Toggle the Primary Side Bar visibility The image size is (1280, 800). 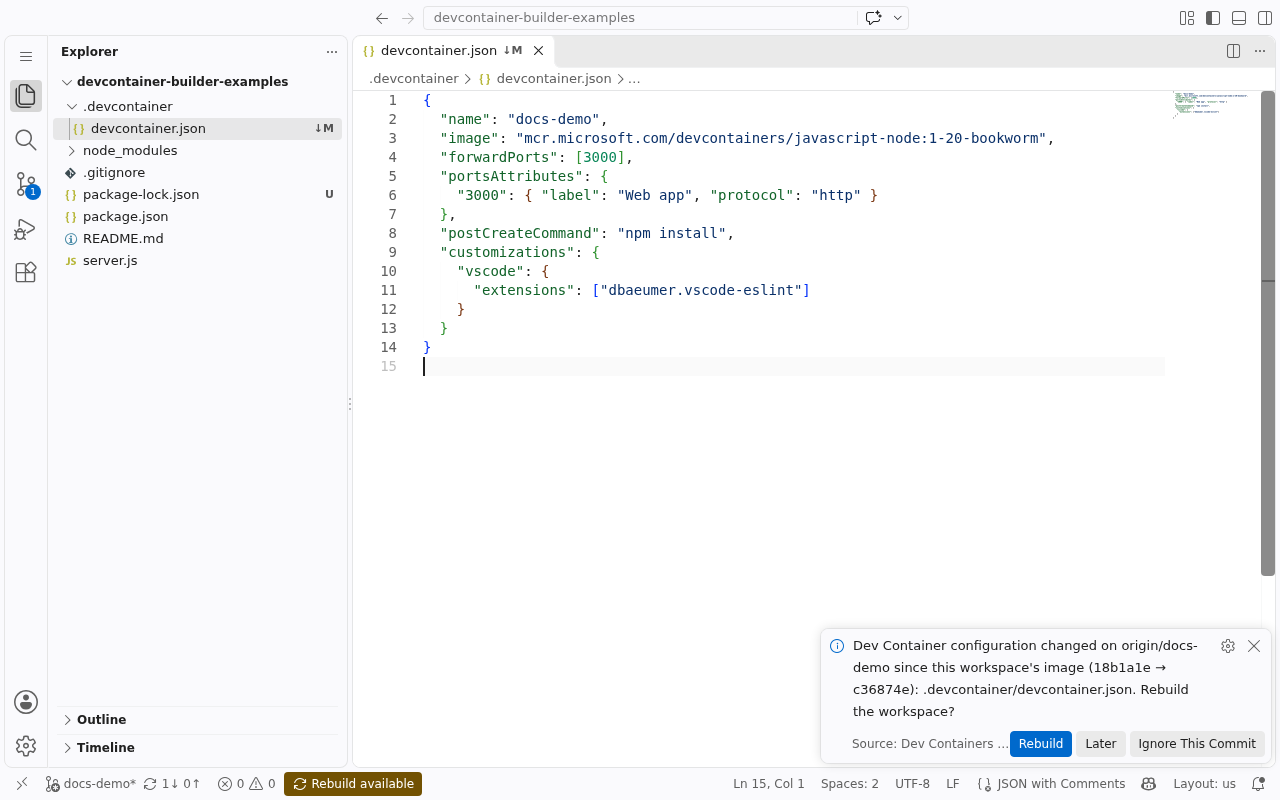[1213, 18]
